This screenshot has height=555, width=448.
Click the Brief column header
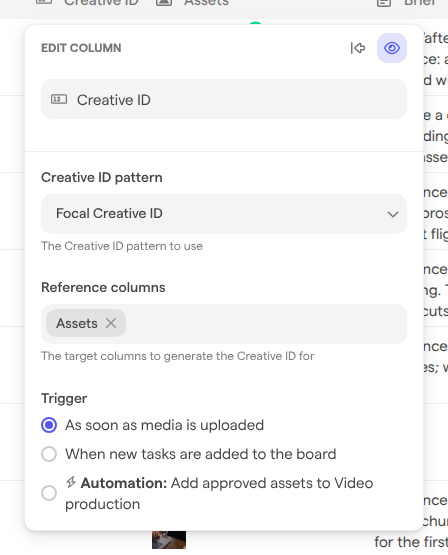(x=420, y=3)
